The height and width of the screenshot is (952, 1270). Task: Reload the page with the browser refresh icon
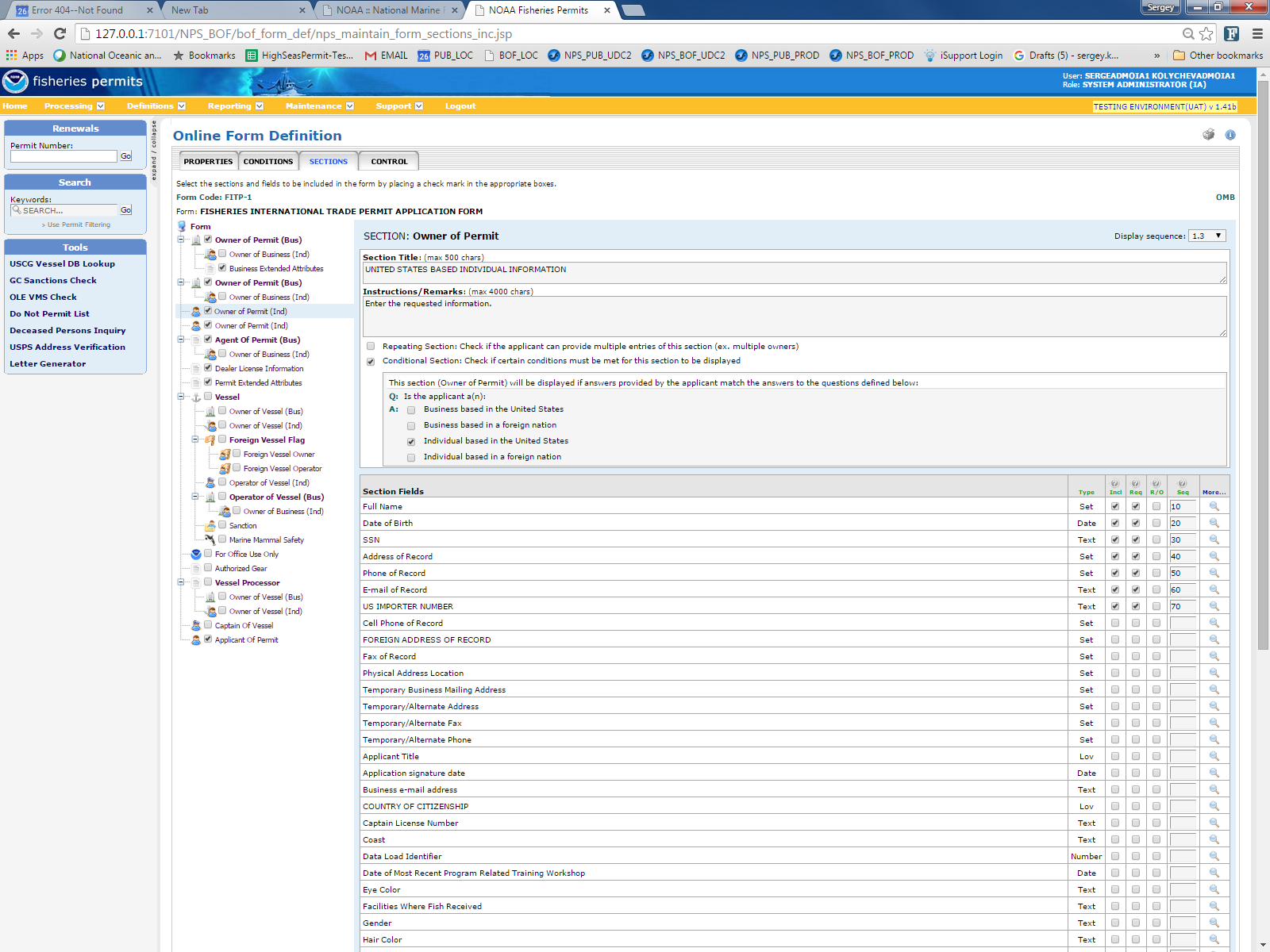pyautogui.click(x=60, y=33)
